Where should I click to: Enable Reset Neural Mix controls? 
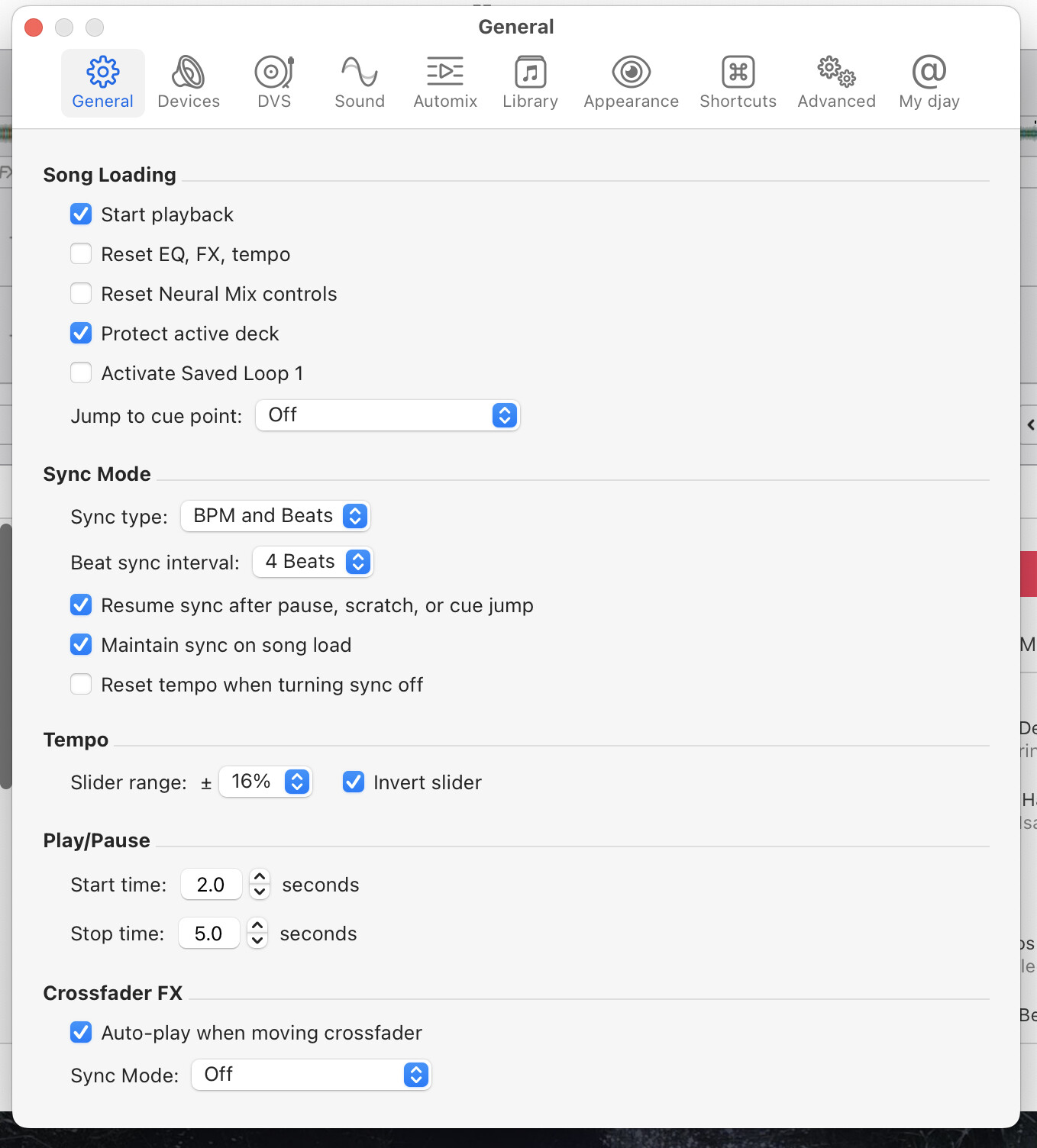[x=81, y=293]
